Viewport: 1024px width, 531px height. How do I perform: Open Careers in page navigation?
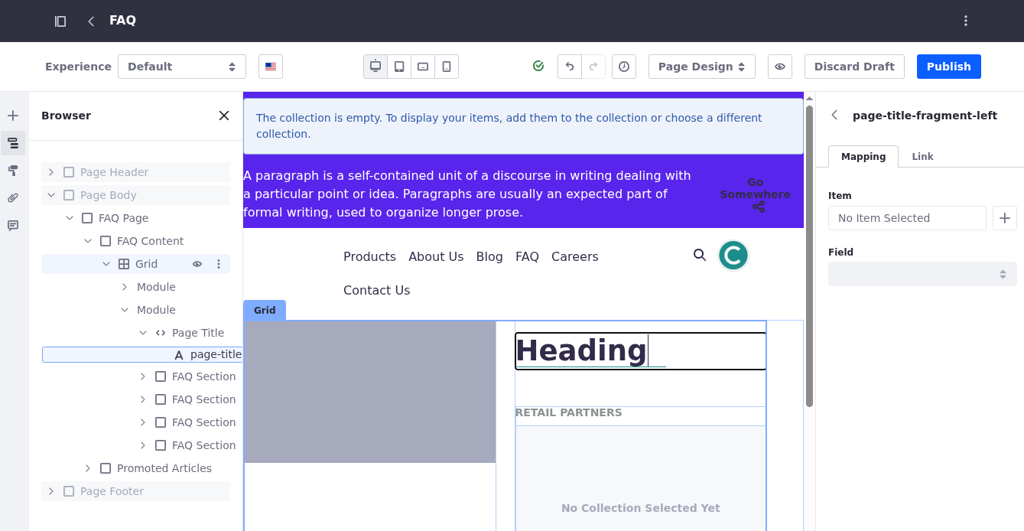tap(575, 257)
